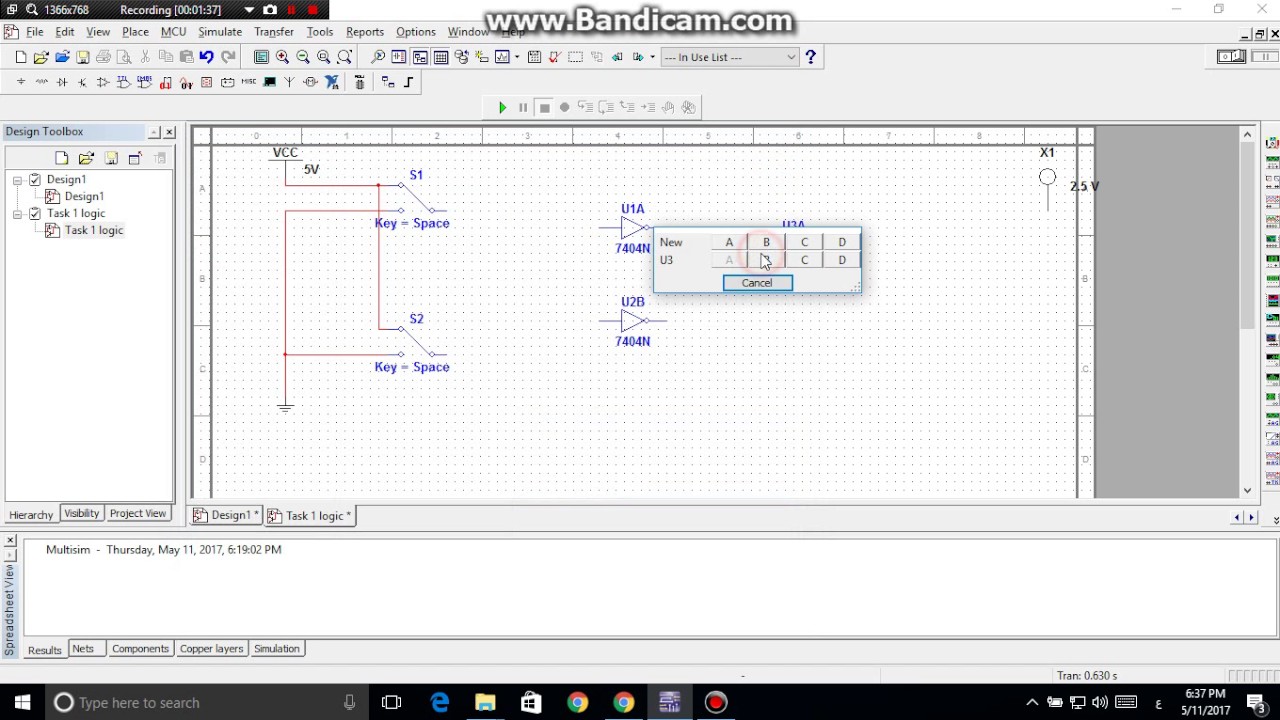This screenshot has width=1280, height=720.
Task: Click the Redo arrow icon
Action: (x=228, y=57)
